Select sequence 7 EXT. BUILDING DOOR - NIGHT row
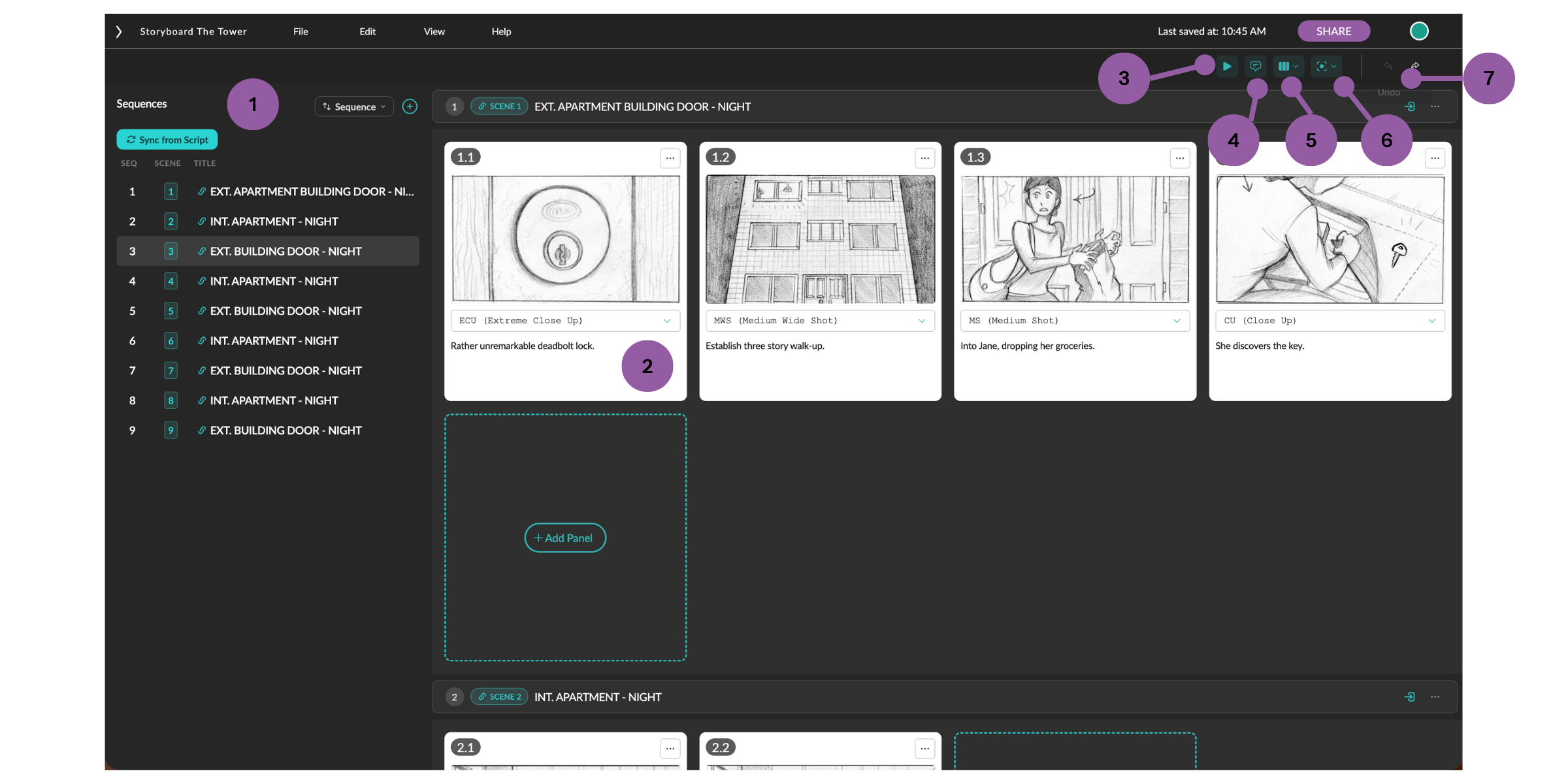The image size is (1568, 784). click(x=268, y=371)
